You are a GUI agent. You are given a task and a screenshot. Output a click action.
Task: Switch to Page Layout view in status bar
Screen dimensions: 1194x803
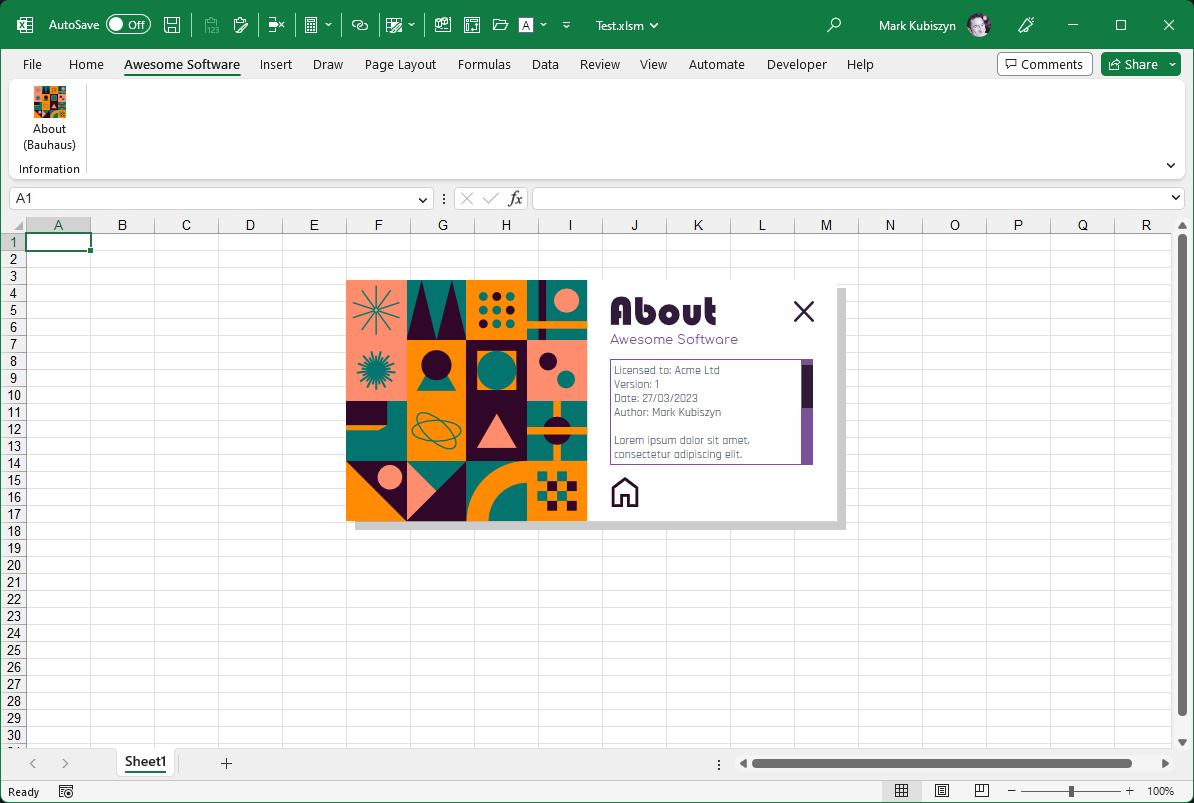tap(941, 791)
